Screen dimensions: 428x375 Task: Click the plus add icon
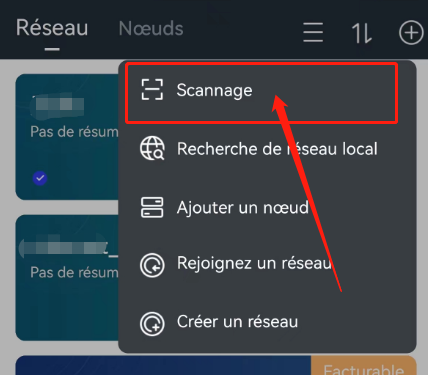point(411,32)
